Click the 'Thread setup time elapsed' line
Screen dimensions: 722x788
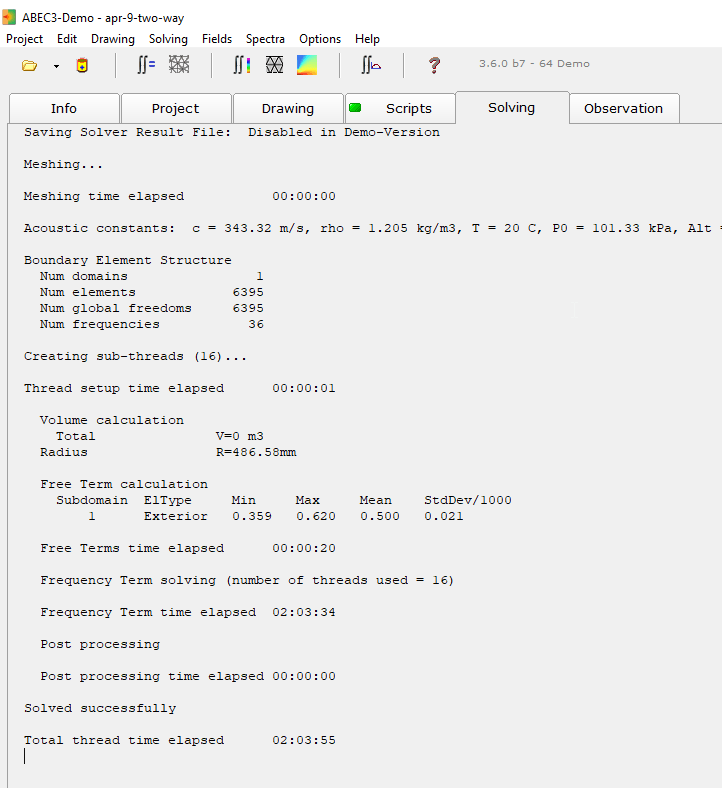coord(179,388)
